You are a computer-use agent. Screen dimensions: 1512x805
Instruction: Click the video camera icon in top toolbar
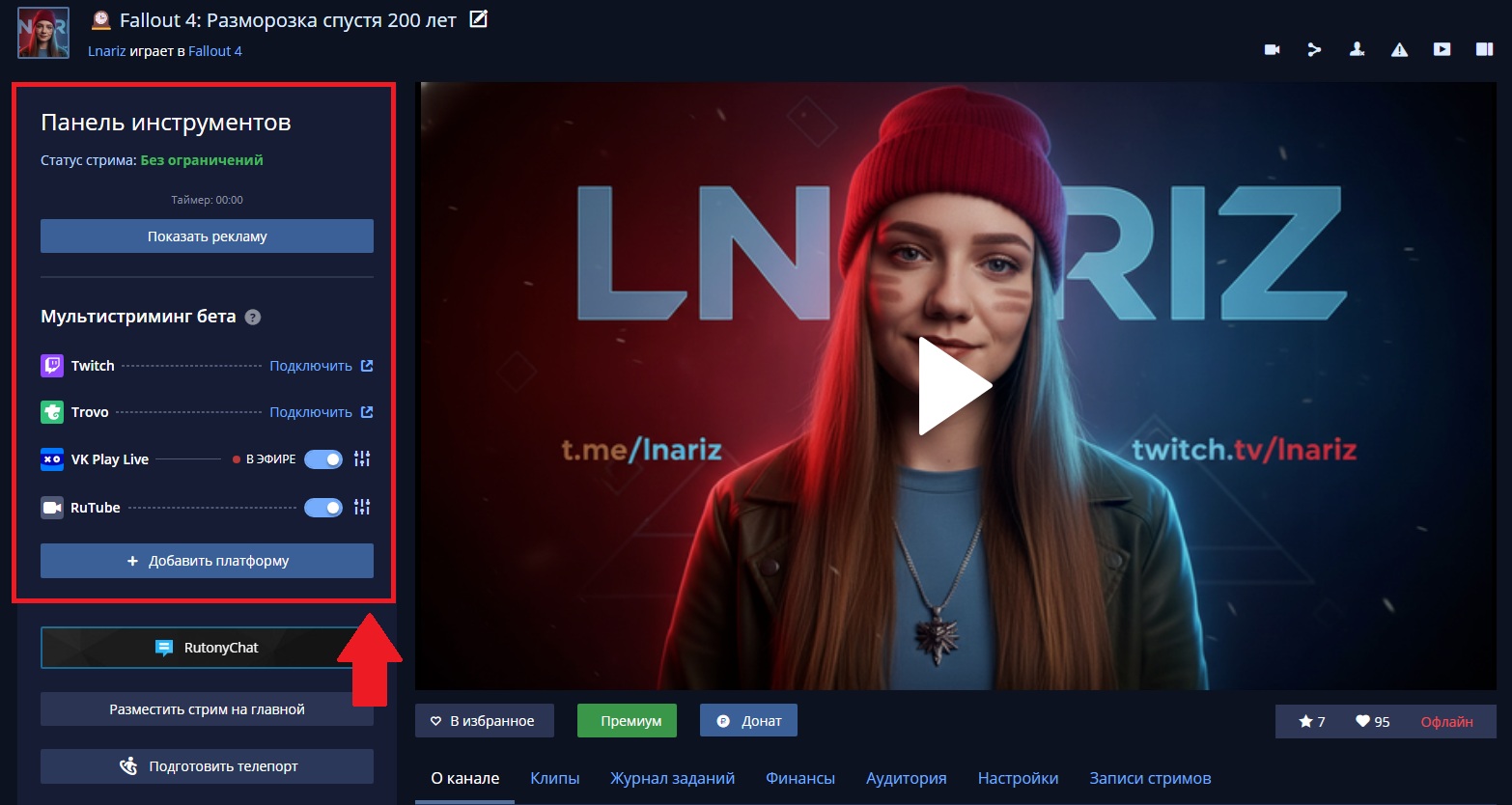click(1272, 49)
